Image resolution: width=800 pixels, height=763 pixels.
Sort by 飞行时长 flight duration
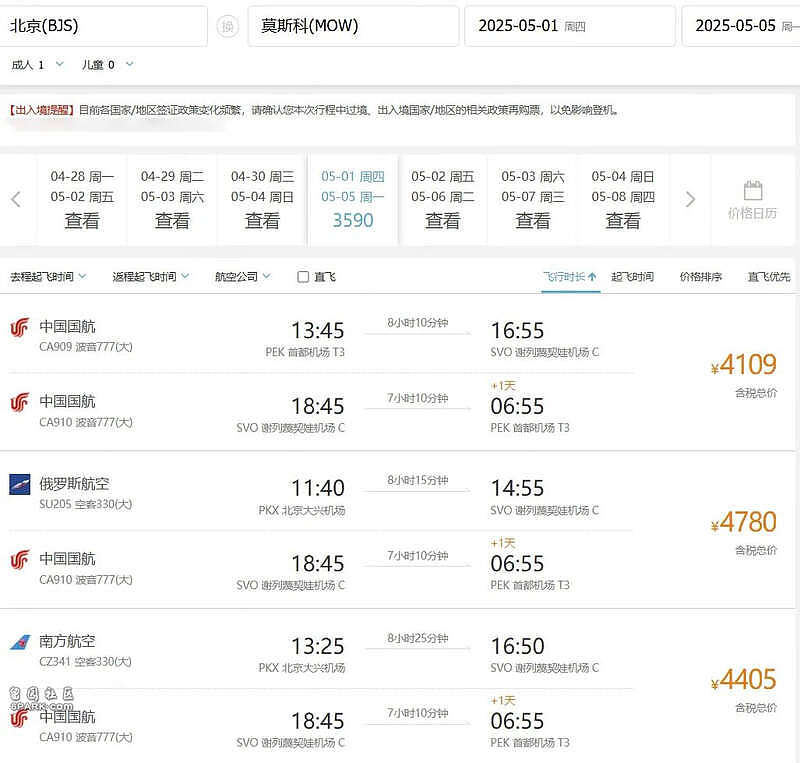pos(570,277)
